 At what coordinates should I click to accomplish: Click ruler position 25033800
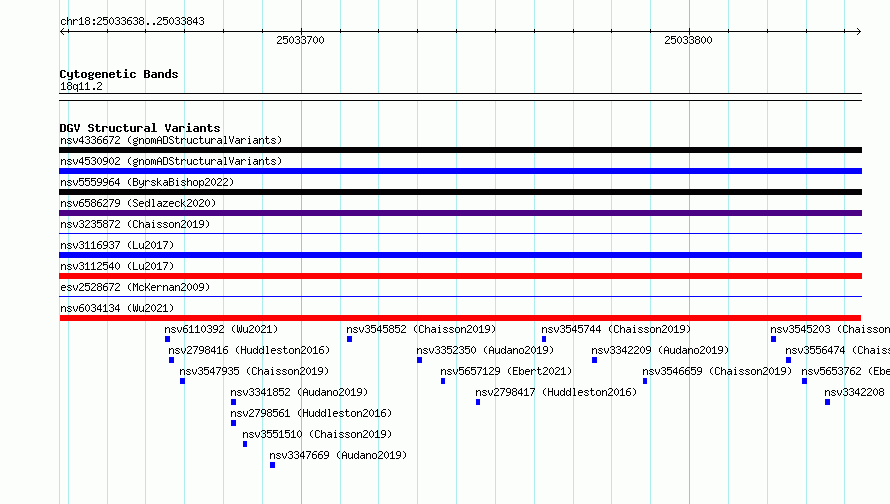click(688, 40)
